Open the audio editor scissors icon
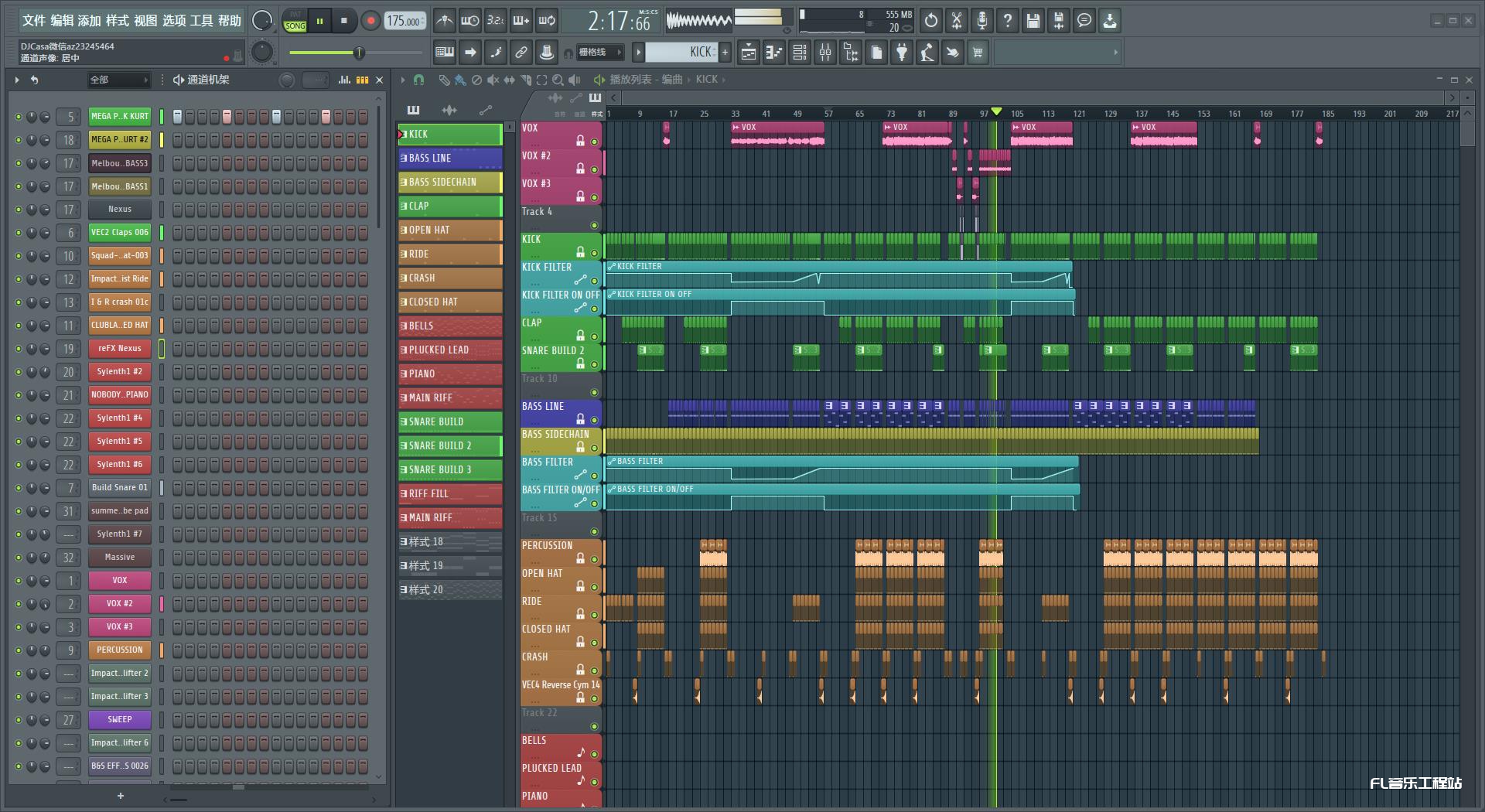1485x812 pixels. pyautogui.click(x=957, y=21)
